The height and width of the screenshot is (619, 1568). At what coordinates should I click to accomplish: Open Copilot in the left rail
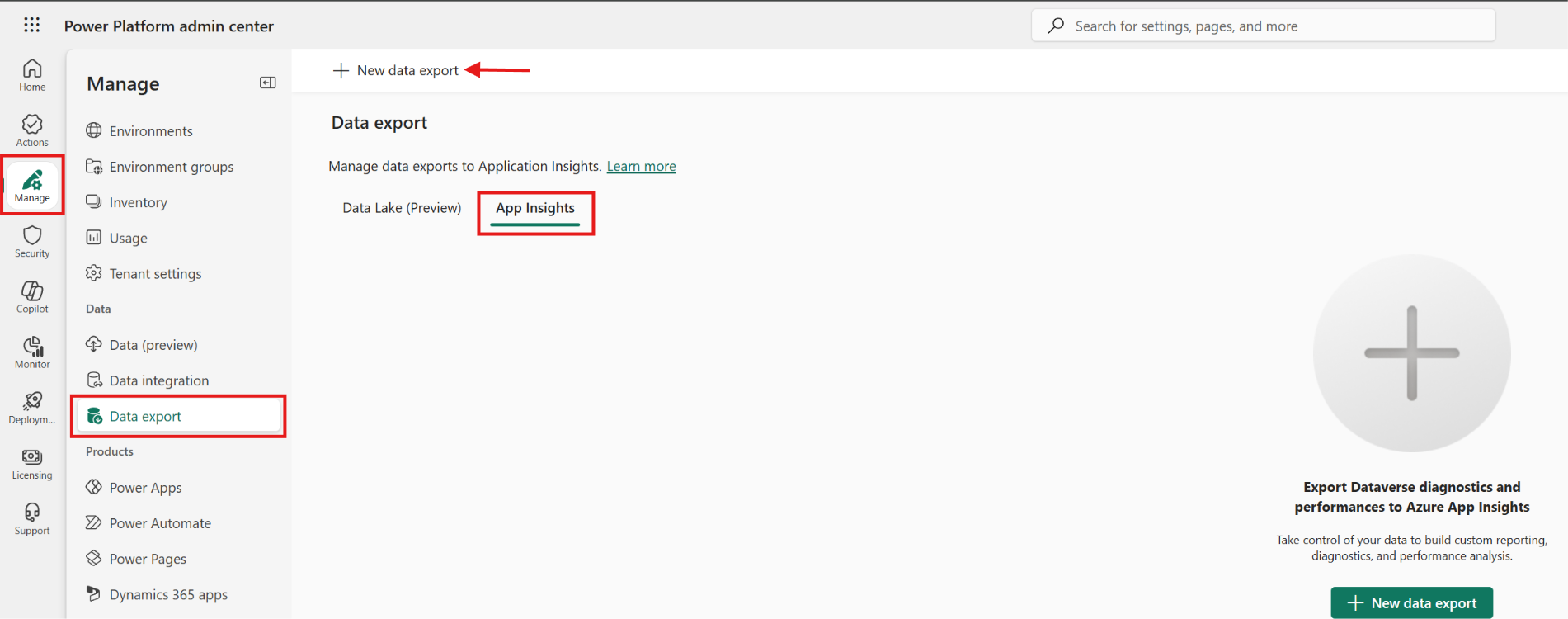click(32, 297)
